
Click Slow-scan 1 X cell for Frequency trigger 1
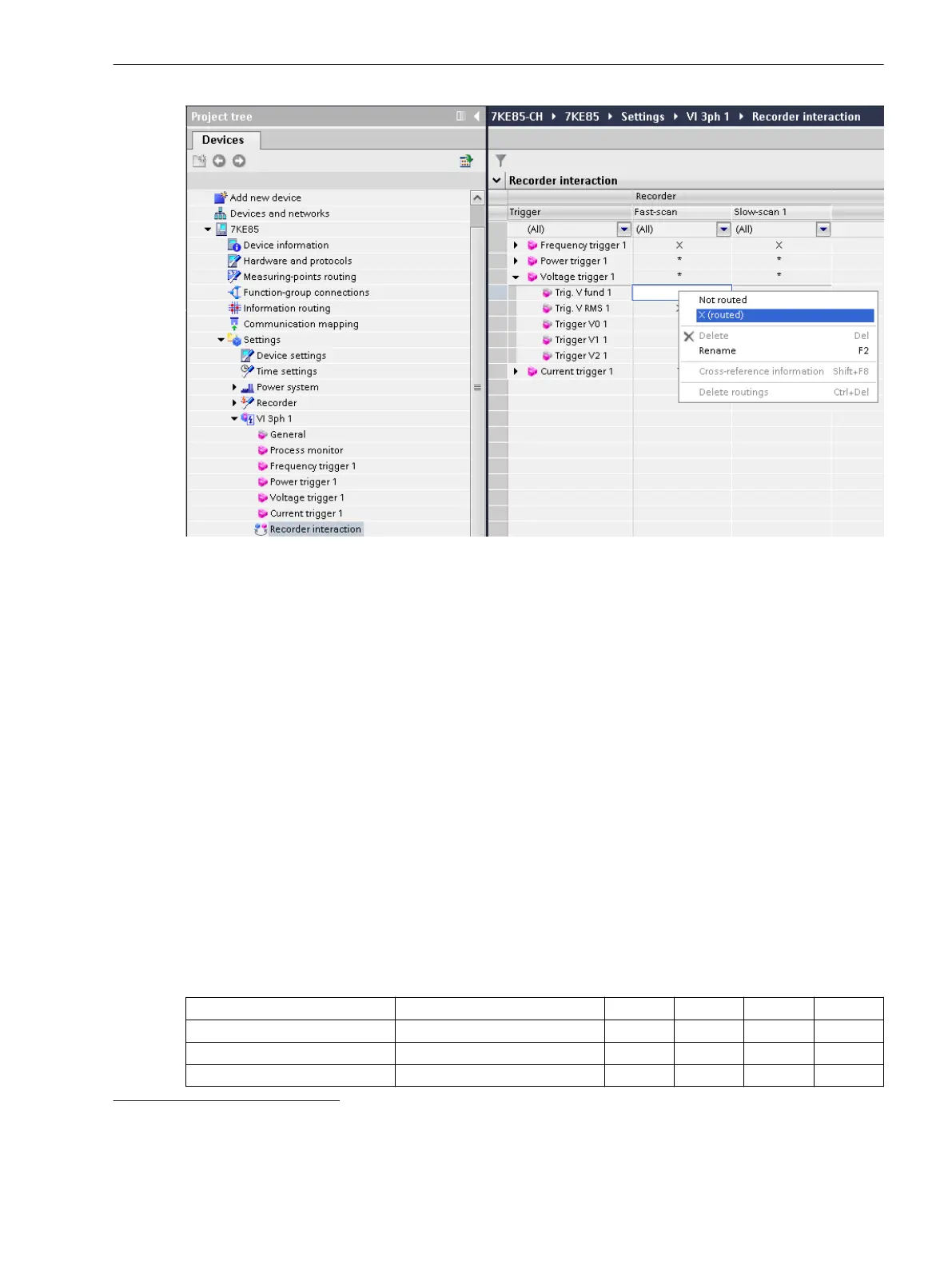coord(781,245)
